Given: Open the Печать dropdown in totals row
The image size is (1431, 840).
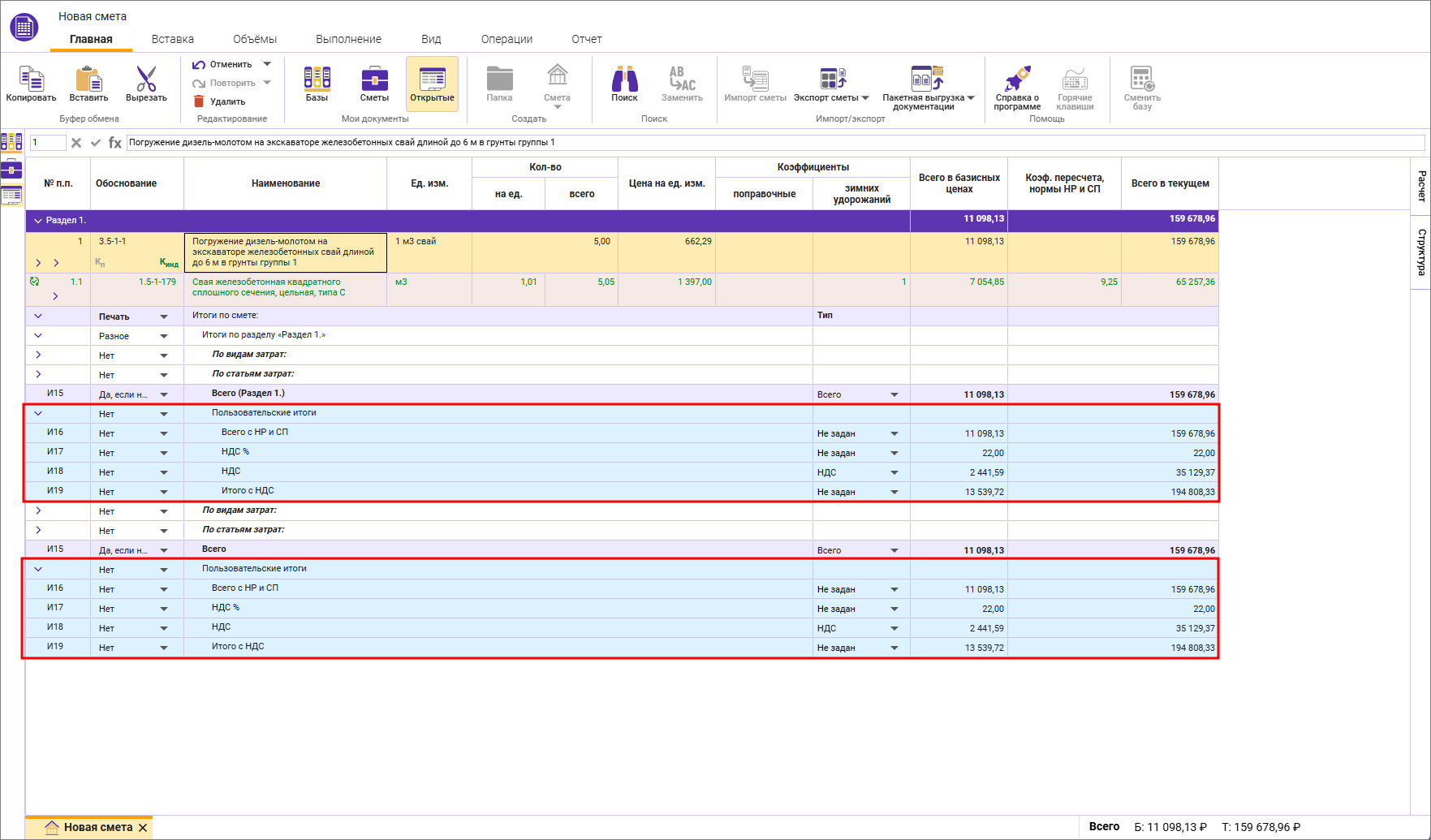Looking at the screenshot, I should (x=164, y=317).
